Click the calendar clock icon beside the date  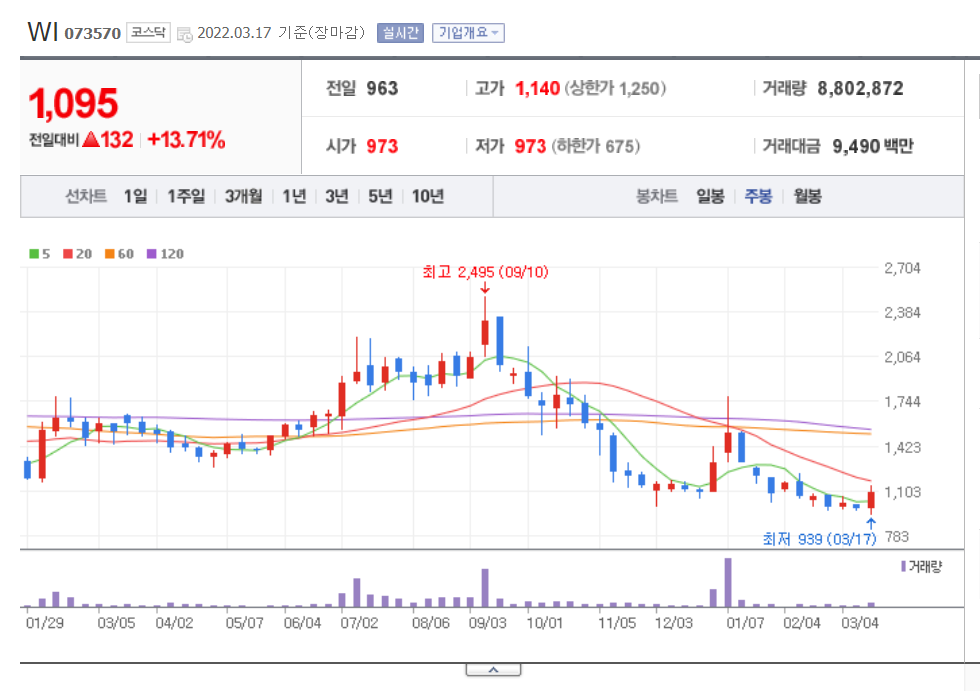[x=184, y=34]
